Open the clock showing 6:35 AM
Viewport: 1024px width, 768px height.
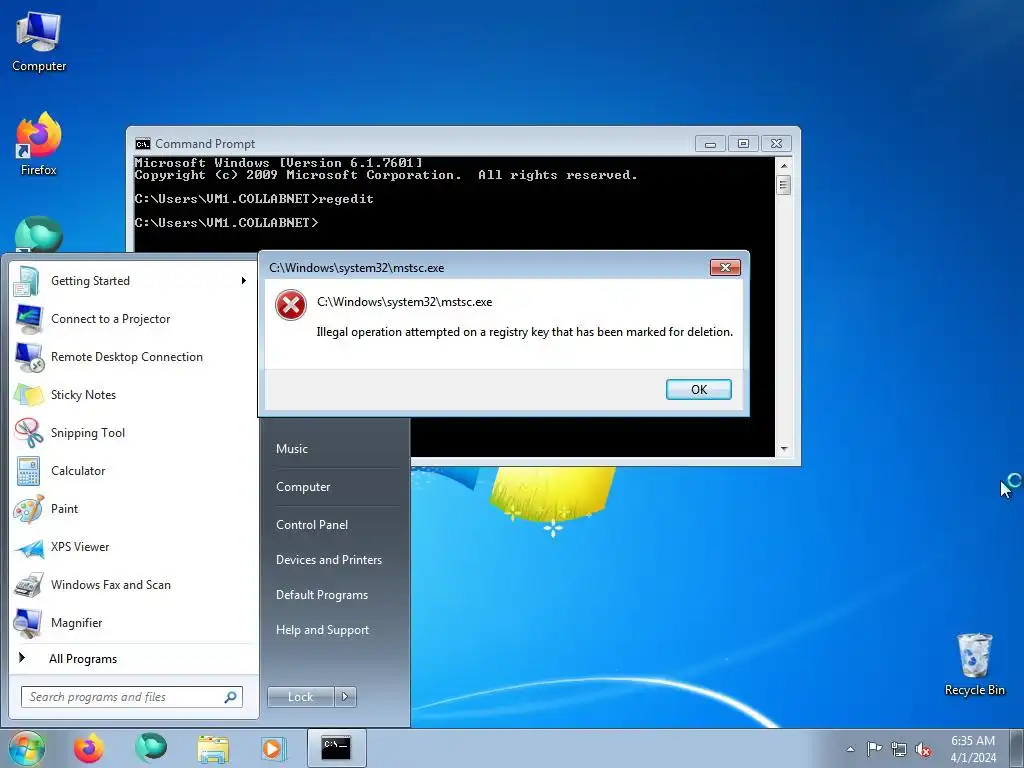click(973, 749)
